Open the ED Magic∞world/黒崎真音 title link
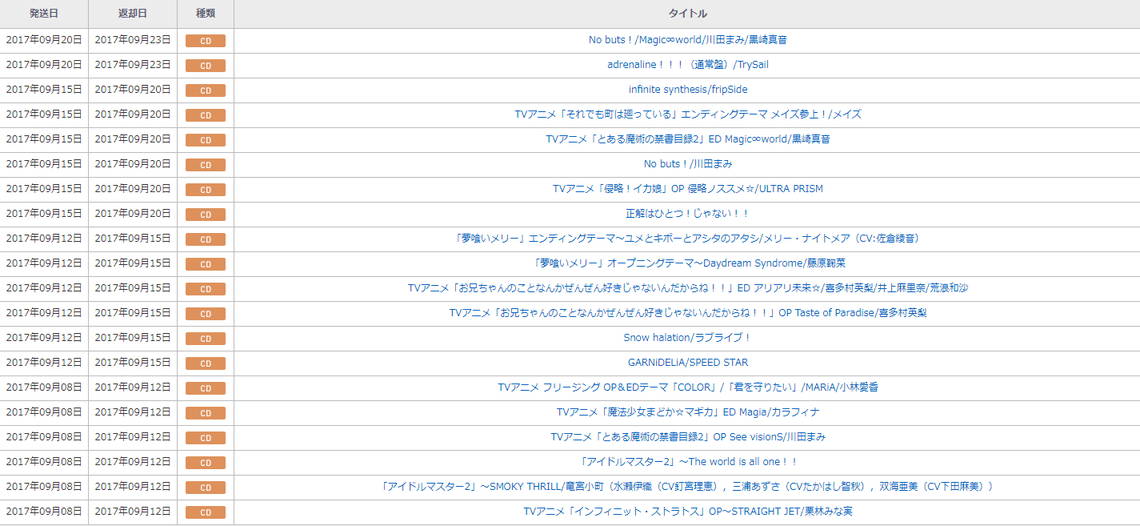This screenshot has width=1140, height=526. (687, 139)
